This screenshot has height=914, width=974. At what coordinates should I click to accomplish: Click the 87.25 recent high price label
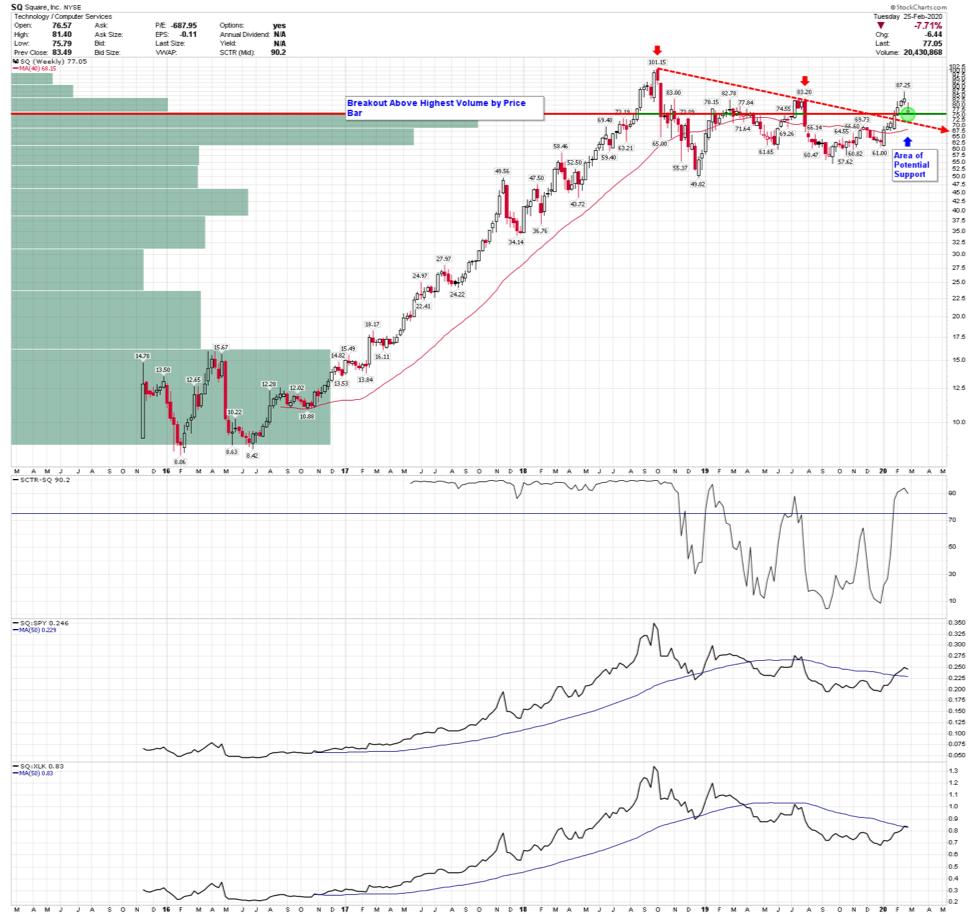[902, 85]
